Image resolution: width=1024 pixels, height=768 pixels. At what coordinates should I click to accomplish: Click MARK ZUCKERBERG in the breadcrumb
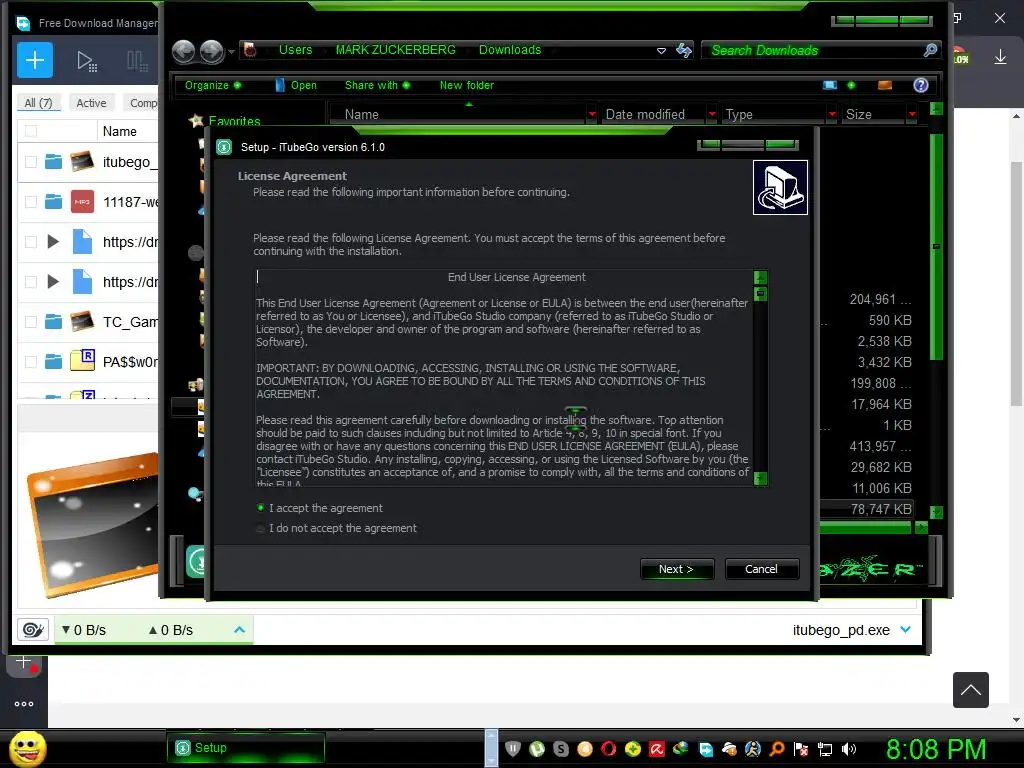click(x=396, y=50)
